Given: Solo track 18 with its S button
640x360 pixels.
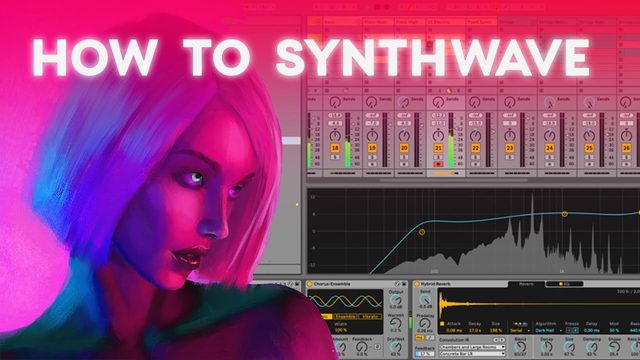Looking at the screenshot, I should tap(335, 157).
